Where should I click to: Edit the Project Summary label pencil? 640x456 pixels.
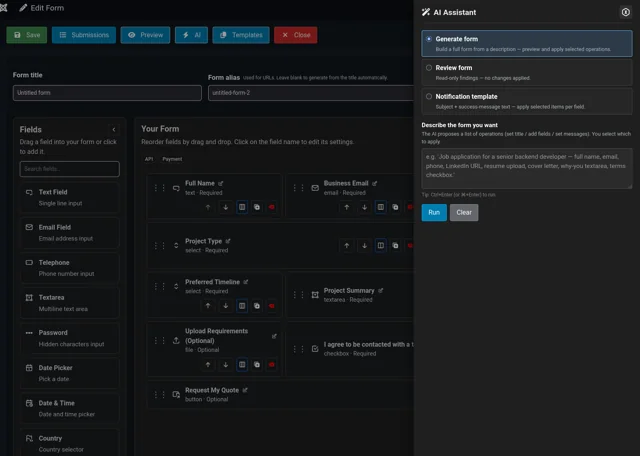coord(380,291)
